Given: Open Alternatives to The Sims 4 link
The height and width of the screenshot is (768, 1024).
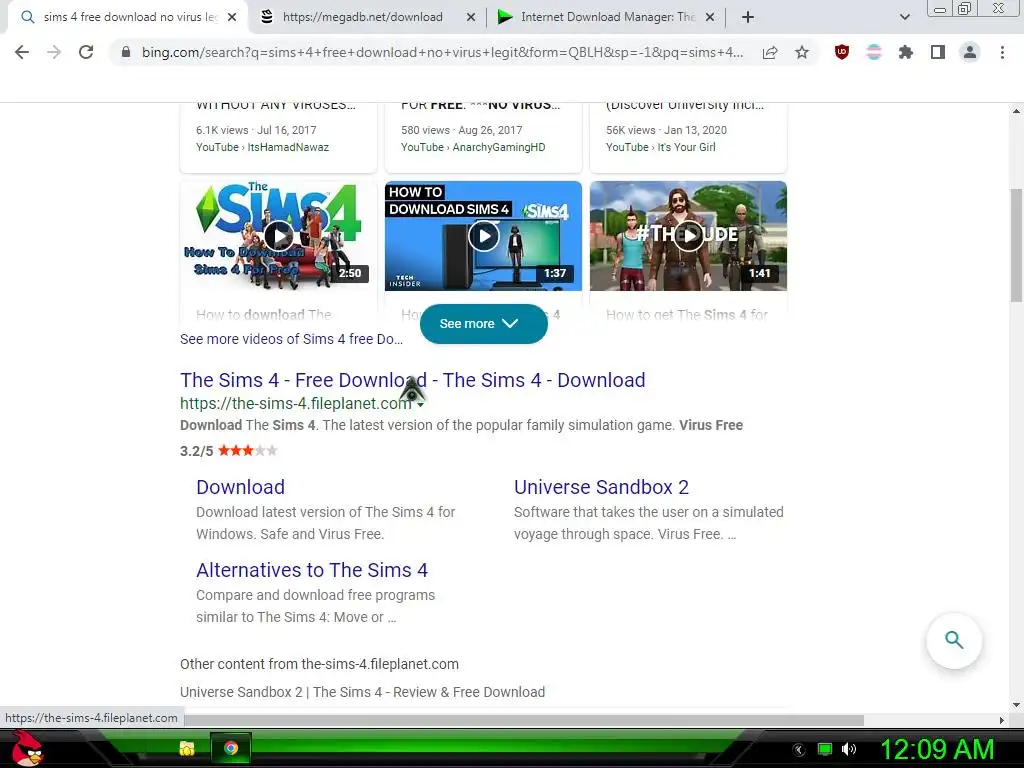Looking at the screenshot, I should click(312, 570).
